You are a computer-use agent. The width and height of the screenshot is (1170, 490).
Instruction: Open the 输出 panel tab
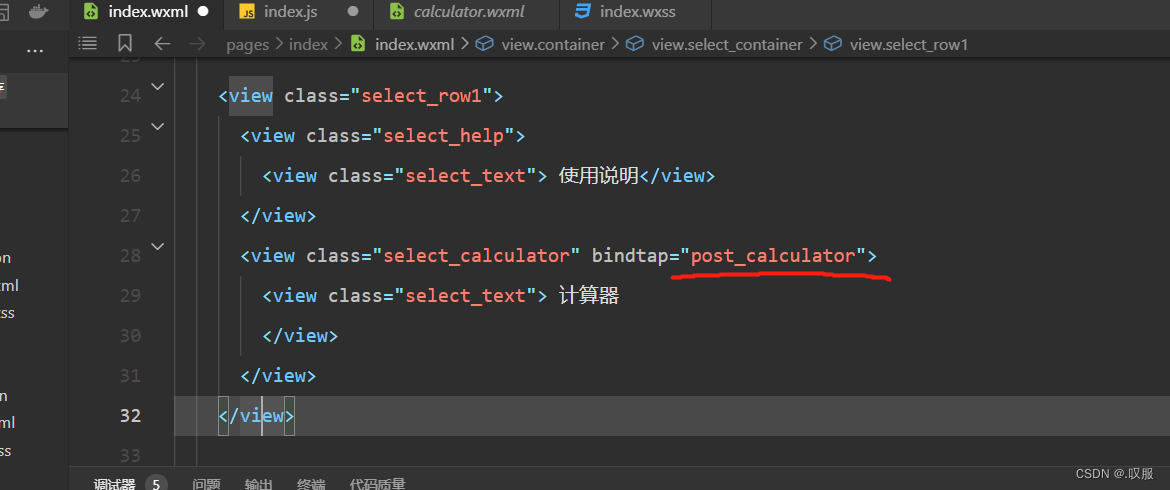click(258, 483)
